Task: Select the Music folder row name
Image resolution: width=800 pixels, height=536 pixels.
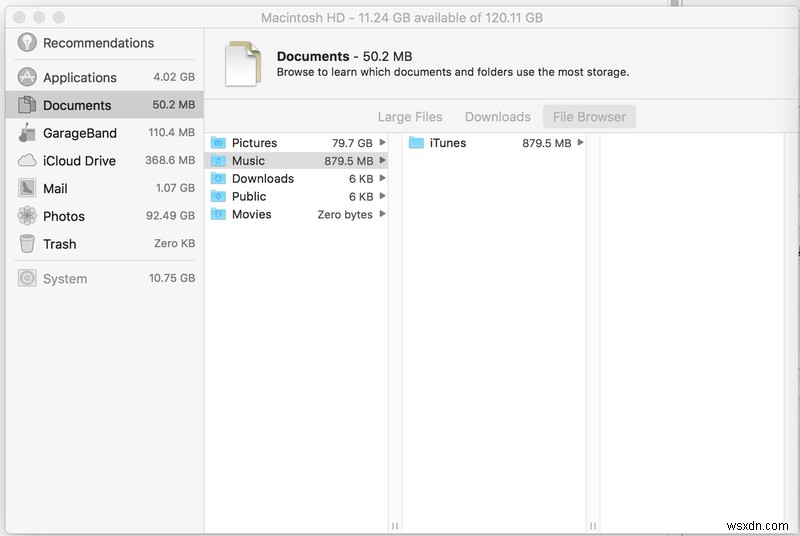Action: click(x=248, y=161)
